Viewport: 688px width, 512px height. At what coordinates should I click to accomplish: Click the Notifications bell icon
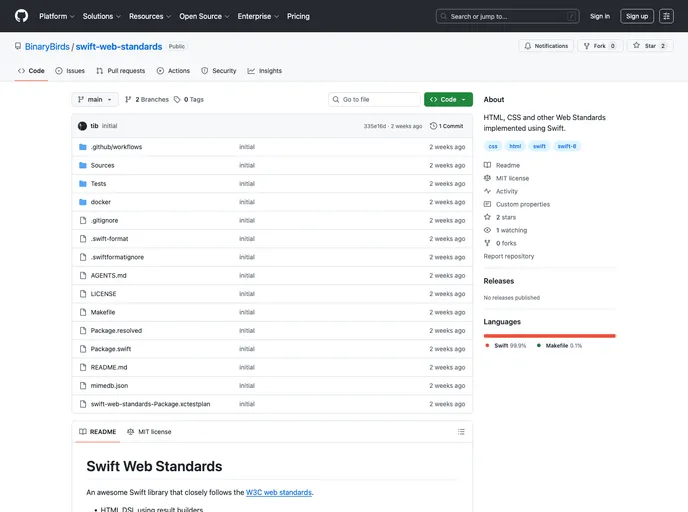(x=527, y=46)
